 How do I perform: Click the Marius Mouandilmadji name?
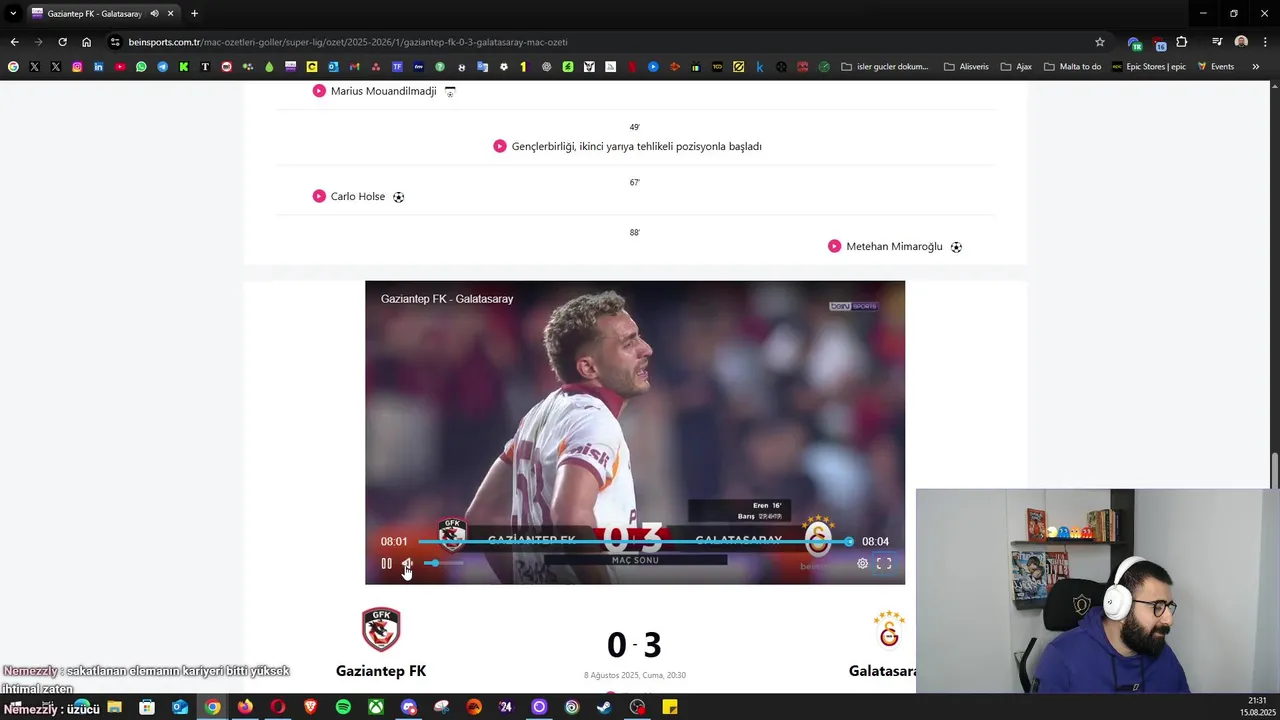[384, 91]
